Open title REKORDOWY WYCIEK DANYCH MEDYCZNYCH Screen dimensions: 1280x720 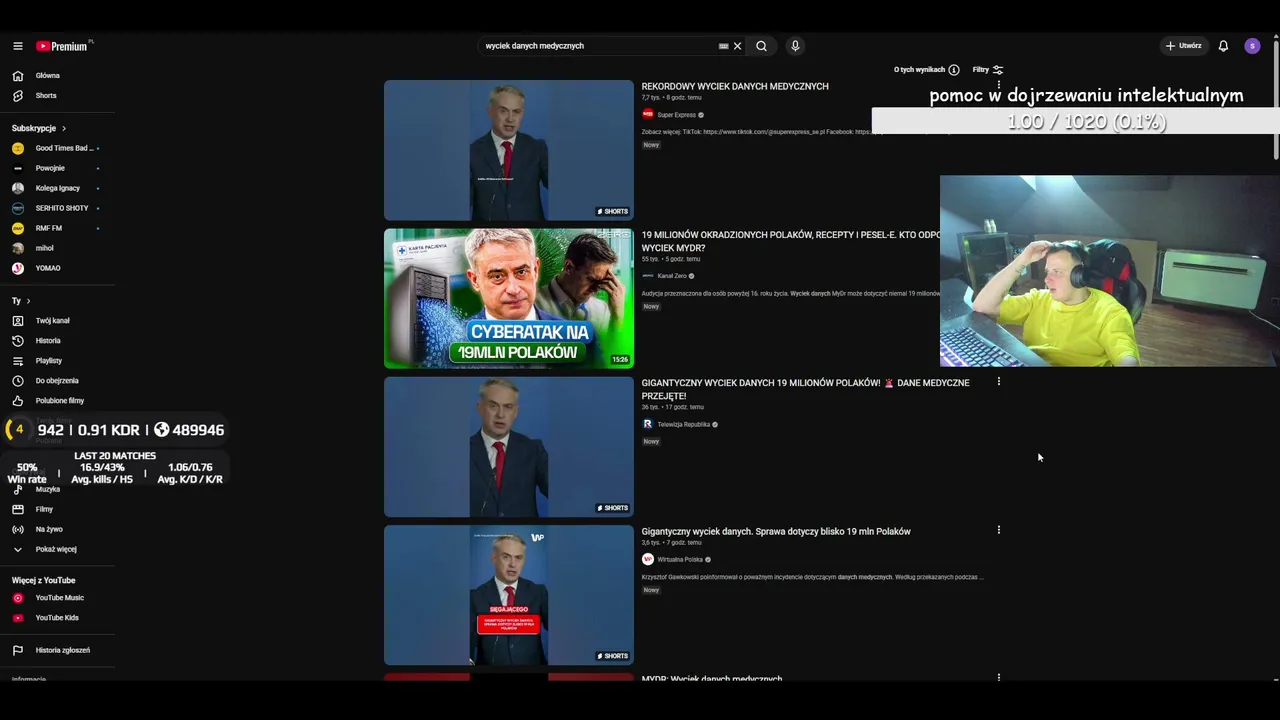[x=735, y=87]
